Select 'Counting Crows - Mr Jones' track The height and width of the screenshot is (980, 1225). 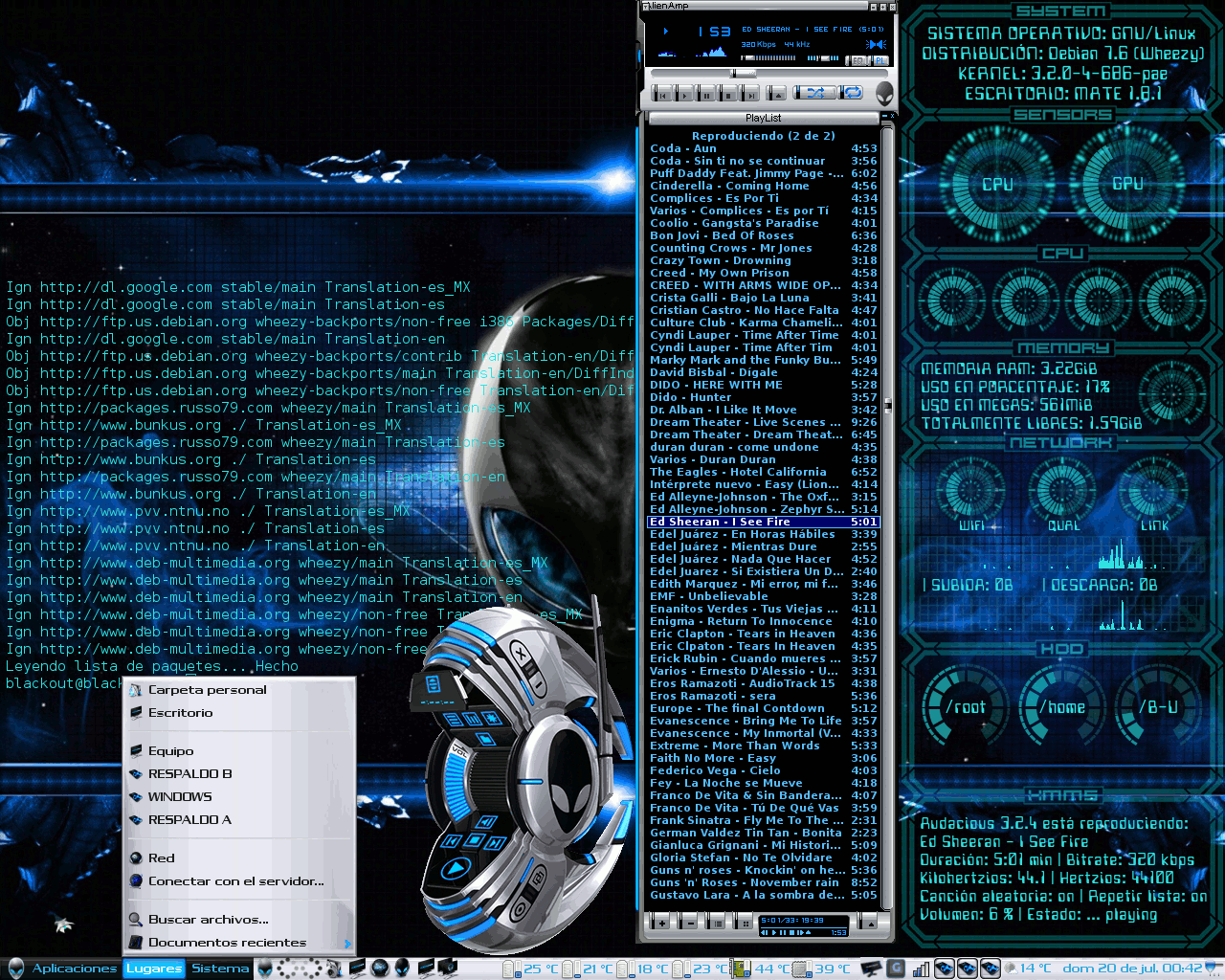pyautogui.click(x=763, y=248)
